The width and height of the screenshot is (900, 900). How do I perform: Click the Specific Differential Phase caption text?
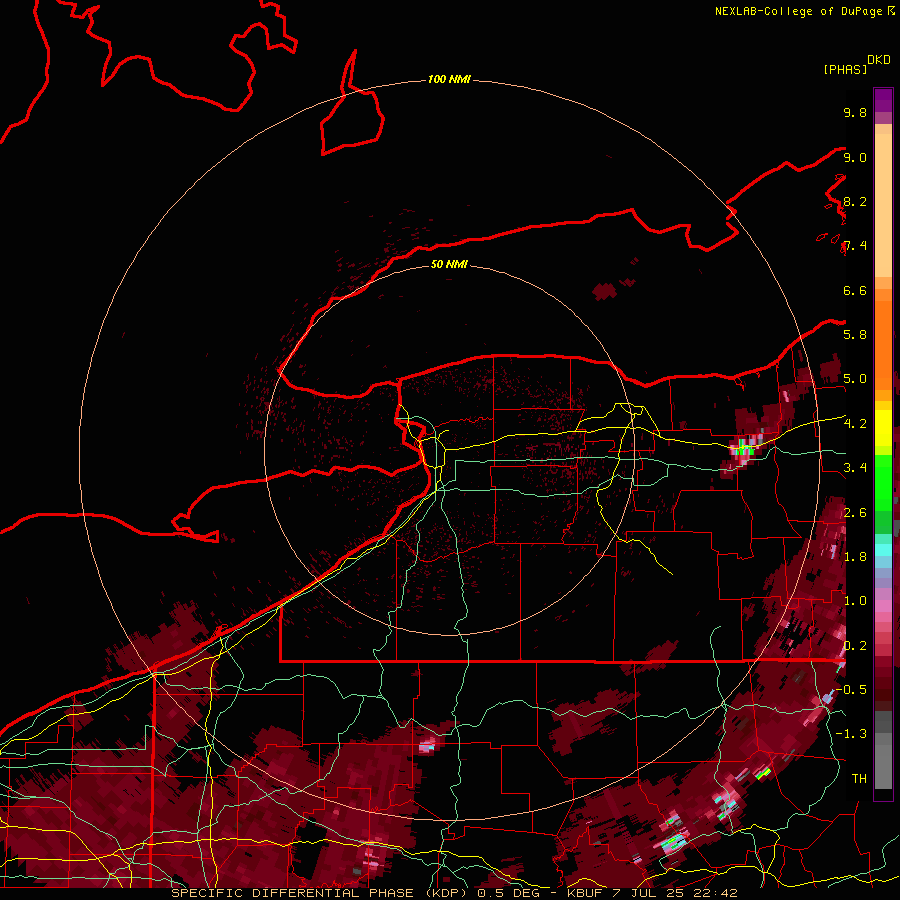coord(455,893)
